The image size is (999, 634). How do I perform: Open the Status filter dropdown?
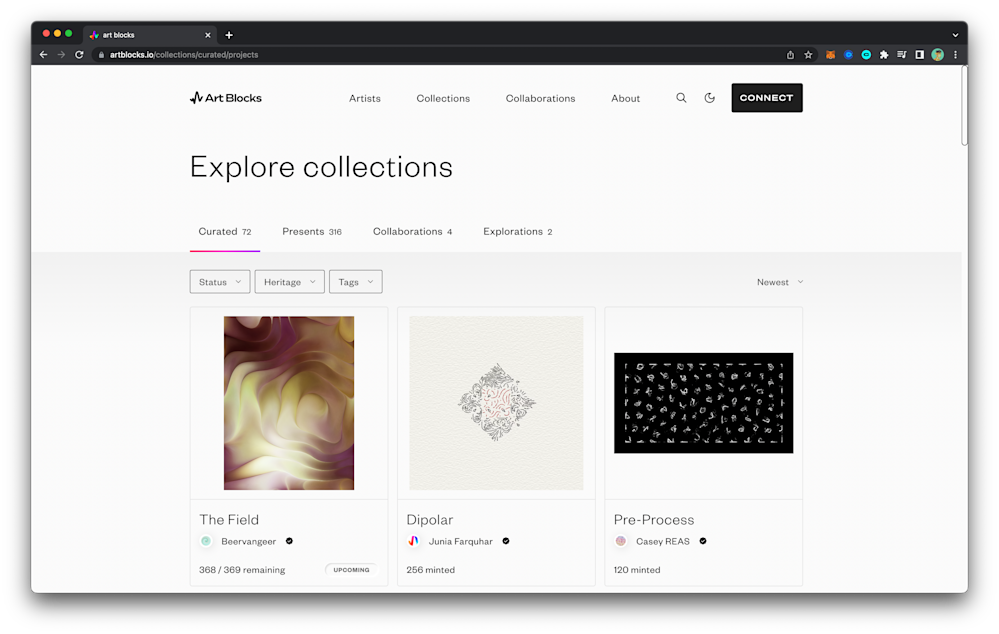click(220, 282)
